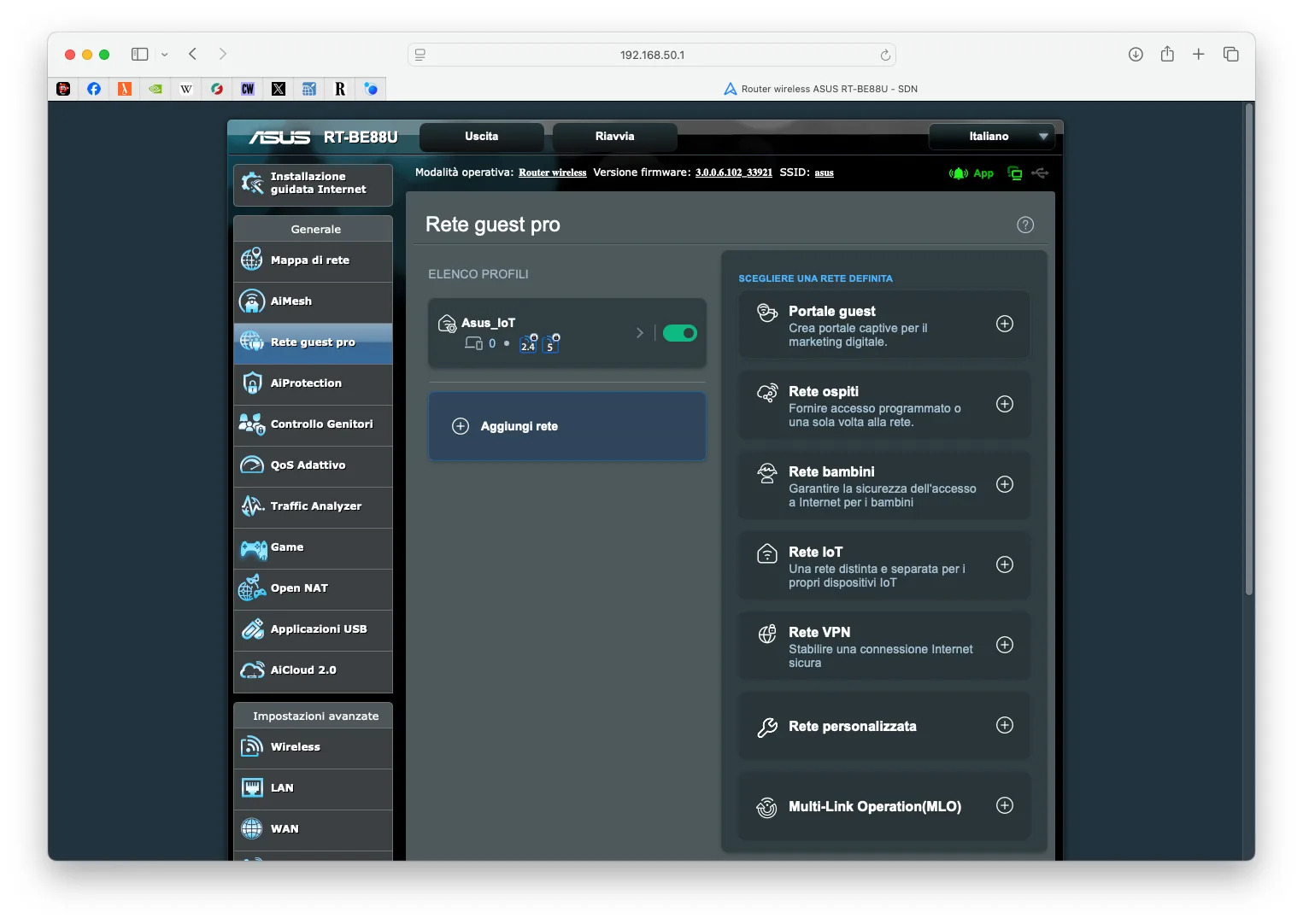Screen dimensions: 1303x924
Task: Add a Multi-Link Operation(MLO) network
Action: tap(1005, 805)
